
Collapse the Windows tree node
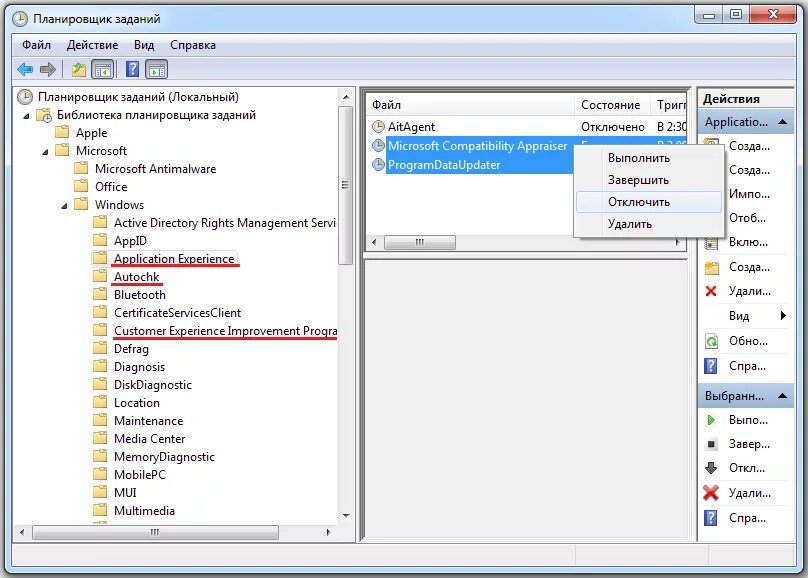pos(64,206)
